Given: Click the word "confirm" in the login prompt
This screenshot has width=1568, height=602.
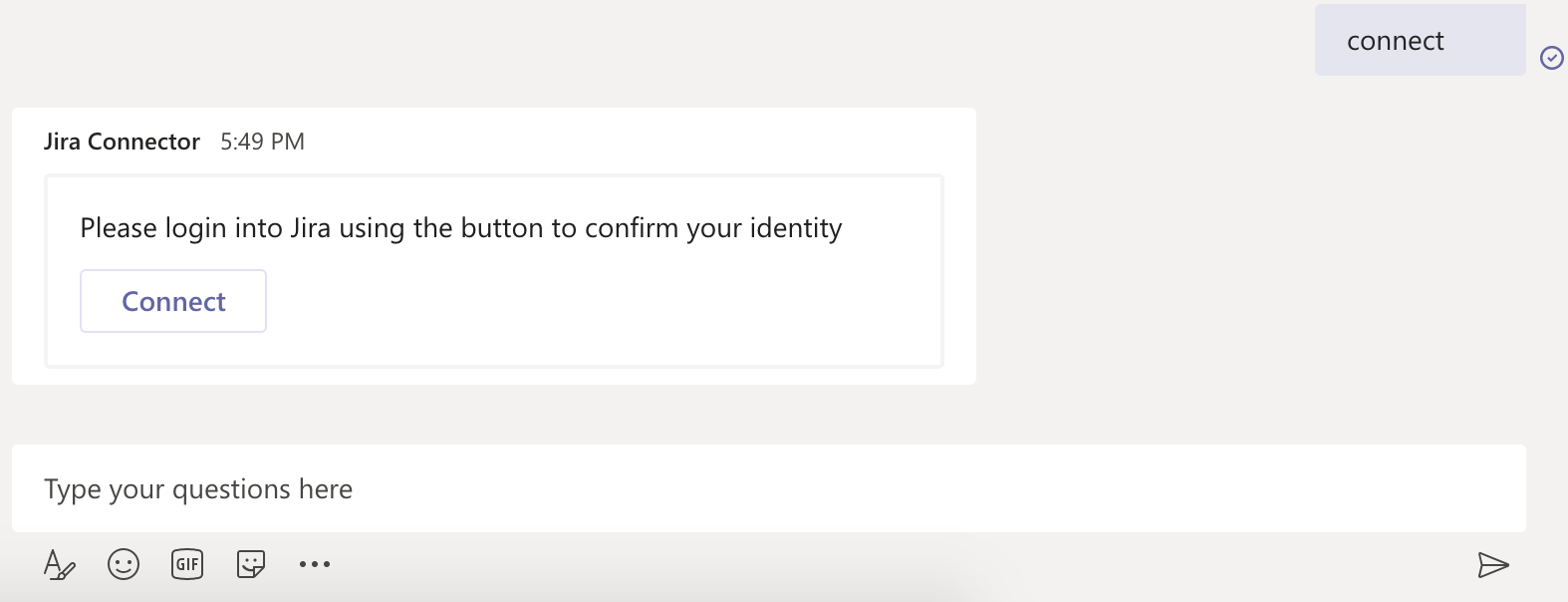Looking at the screenshot, I should [x=632, y=228].
